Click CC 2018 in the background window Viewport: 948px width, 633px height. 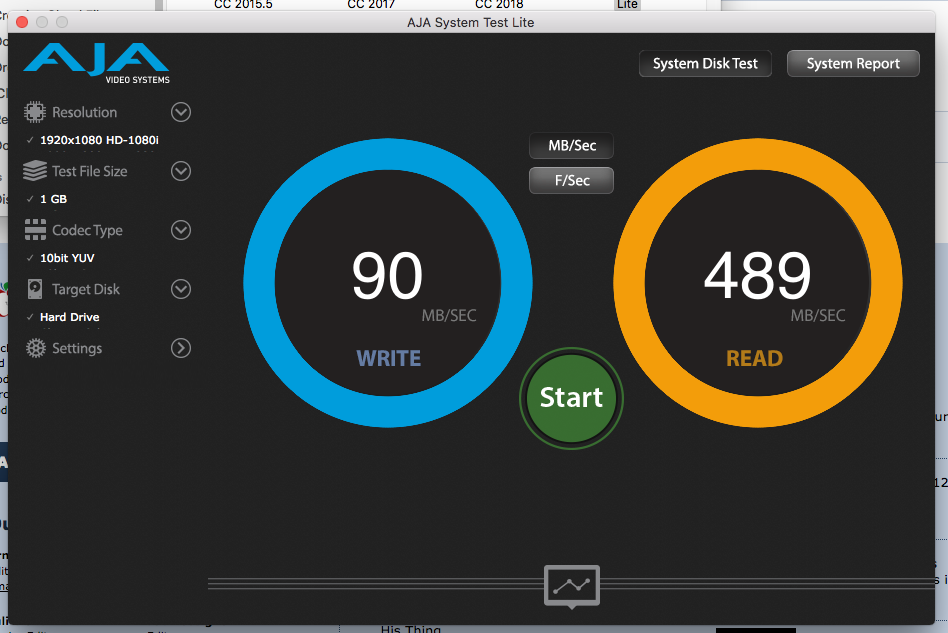(499, 4)
